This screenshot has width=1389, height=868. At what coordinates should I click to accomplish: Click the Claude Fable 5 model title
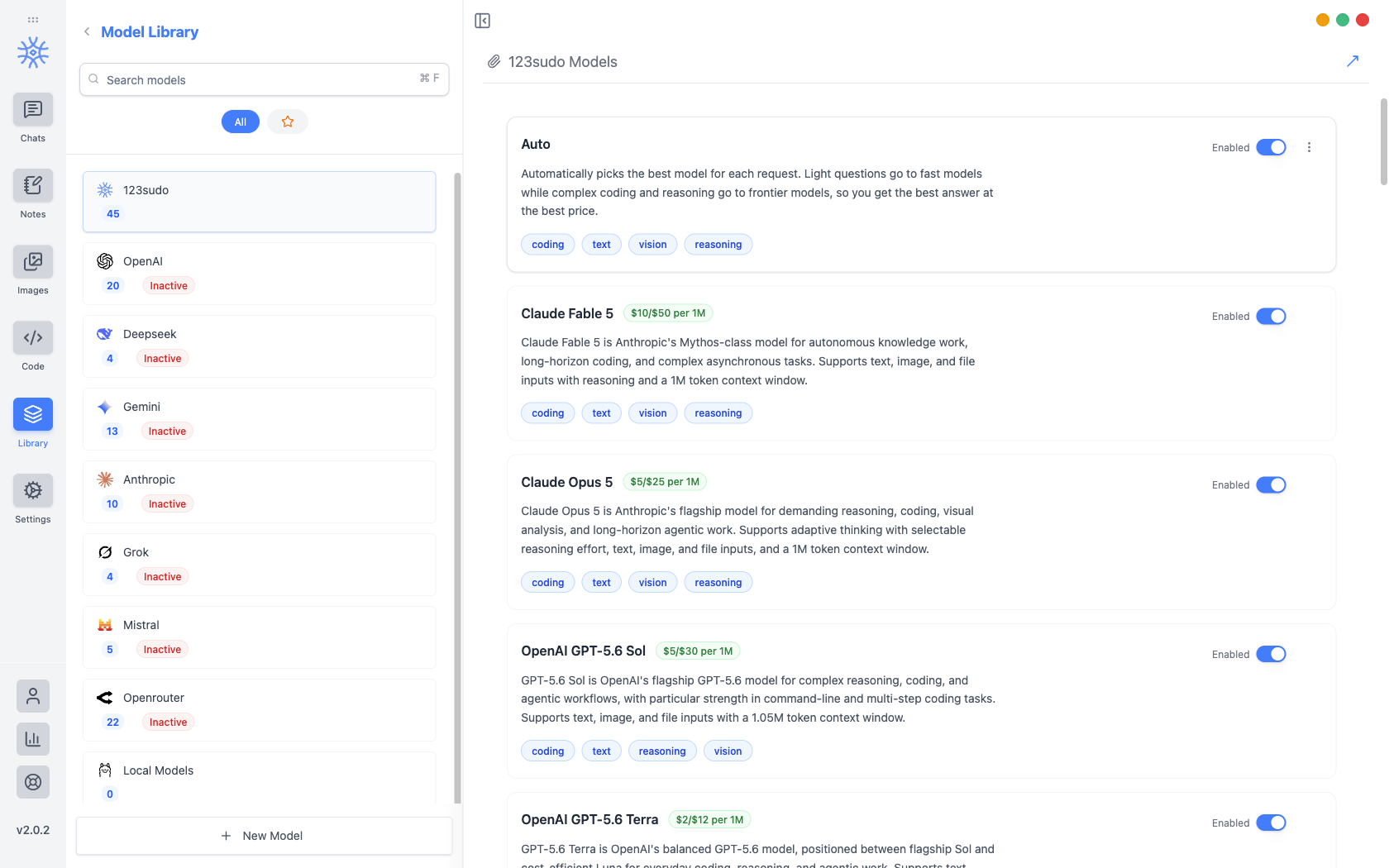[567, 313]
